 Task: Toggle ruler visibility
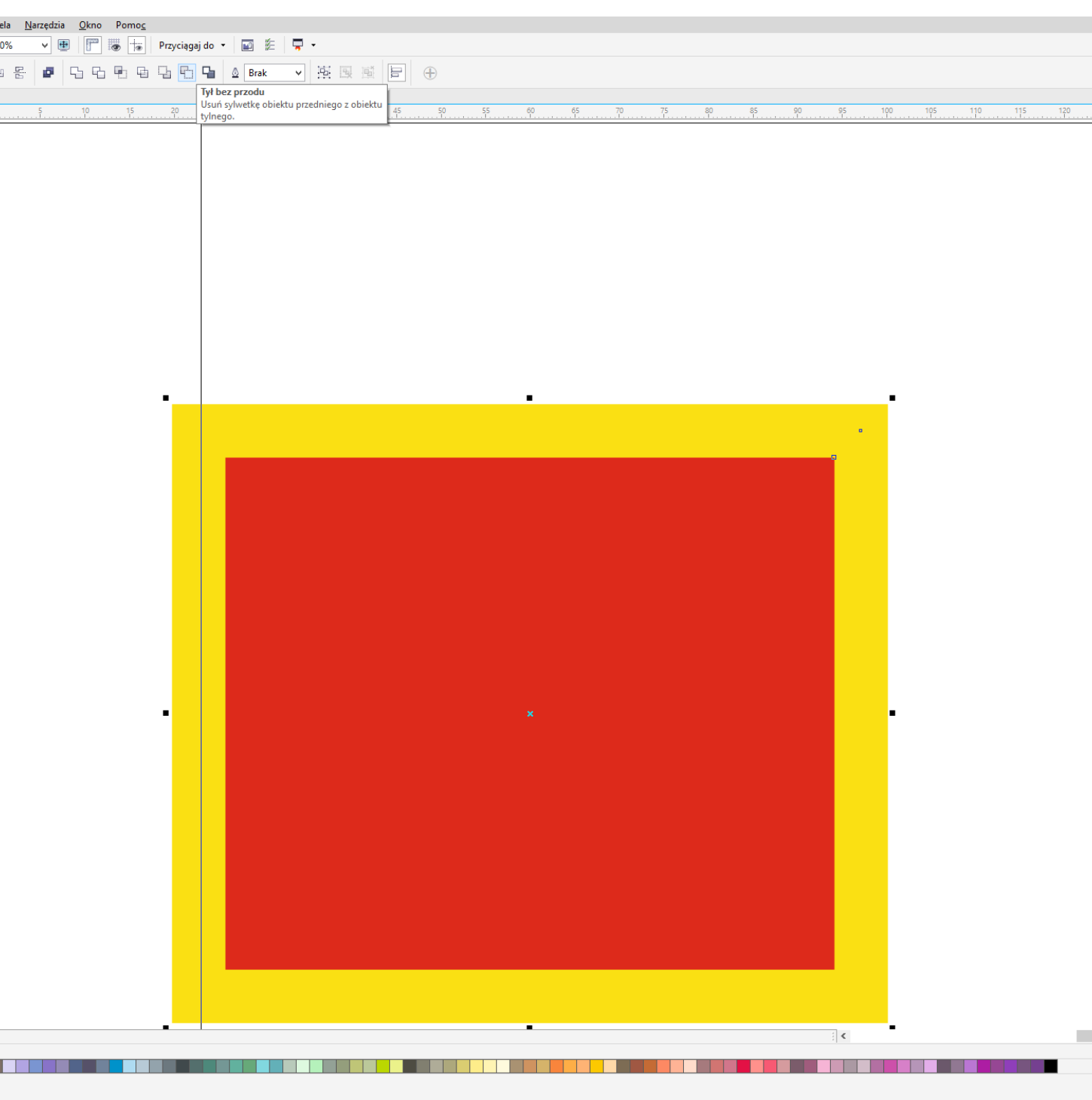[93, 45]
